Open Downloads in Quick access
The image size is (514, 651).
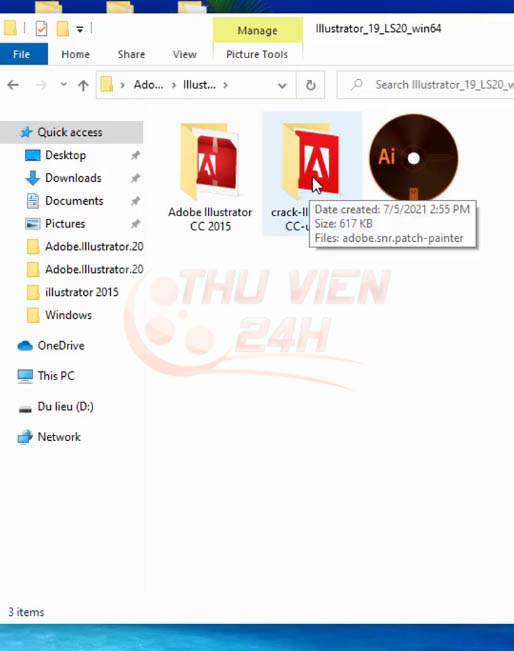73,178
